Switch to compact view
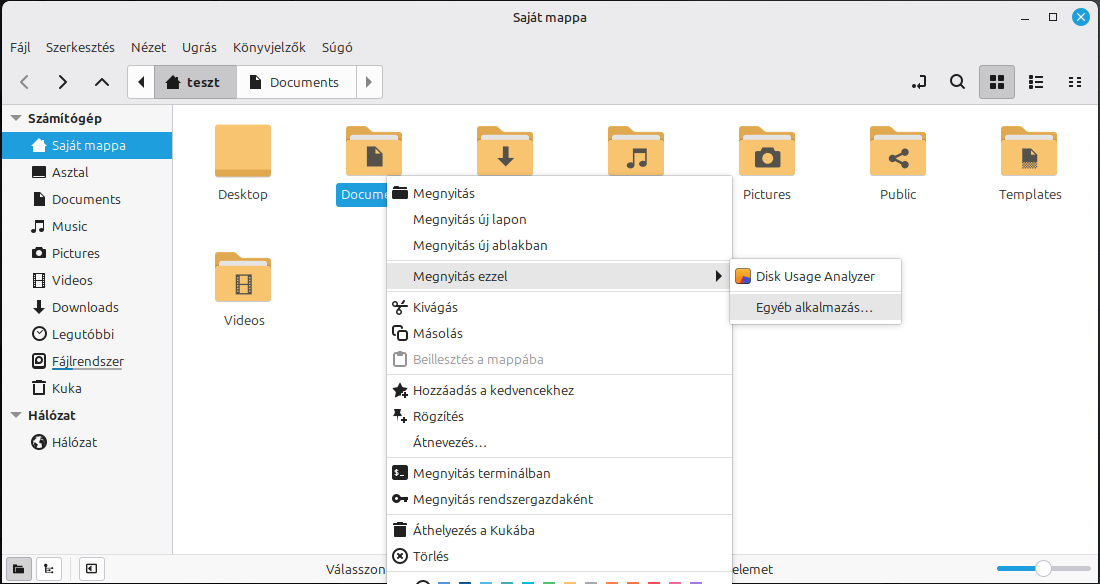The image size is (1100, 584). [x=1075, y=82]
